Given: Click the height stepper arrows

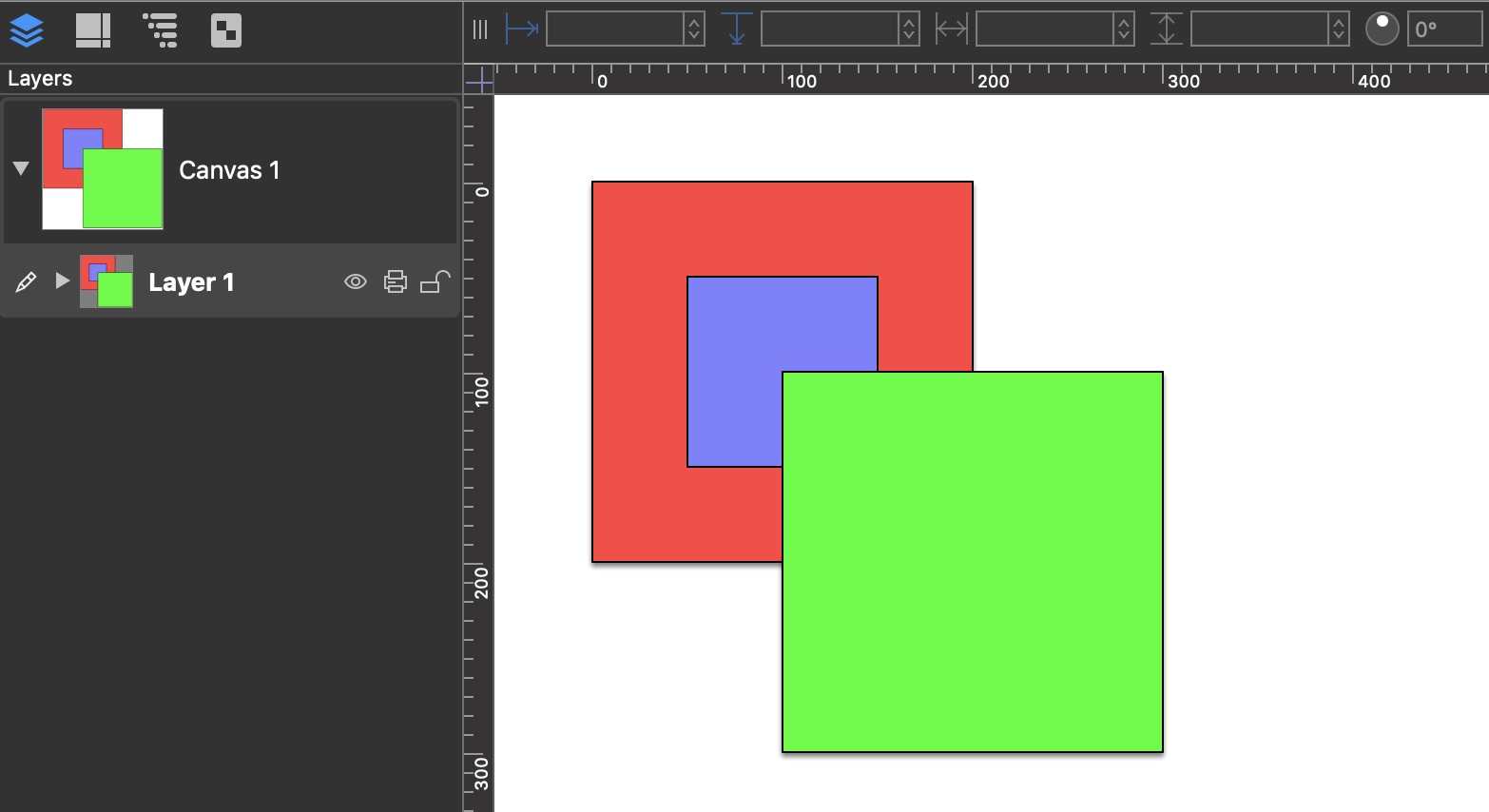Looking at the screenshot, I should click(x=1340, y=29).
